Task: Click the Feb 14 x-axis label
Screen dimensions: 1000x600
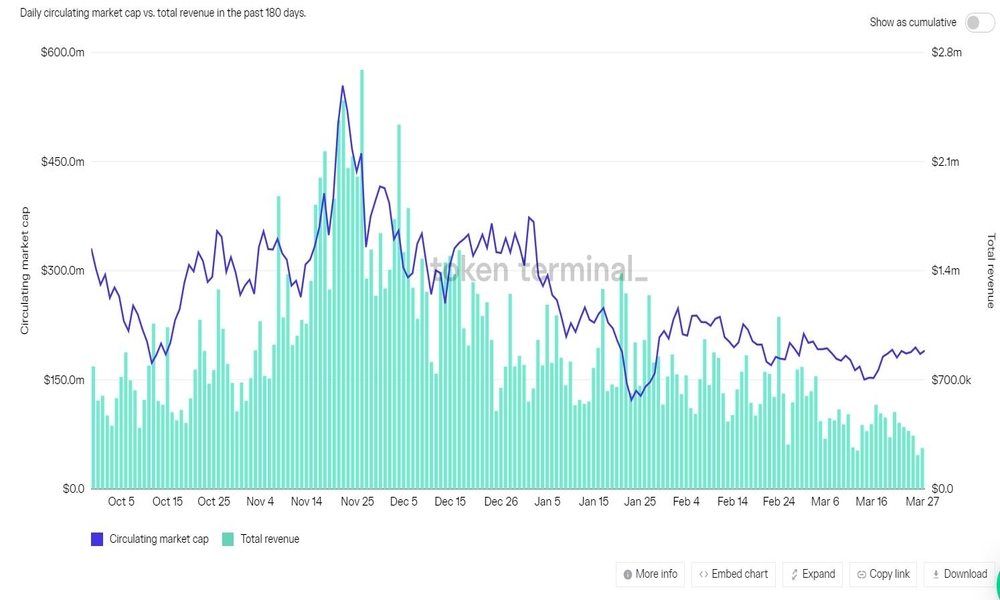Action: tap(732, 502)
